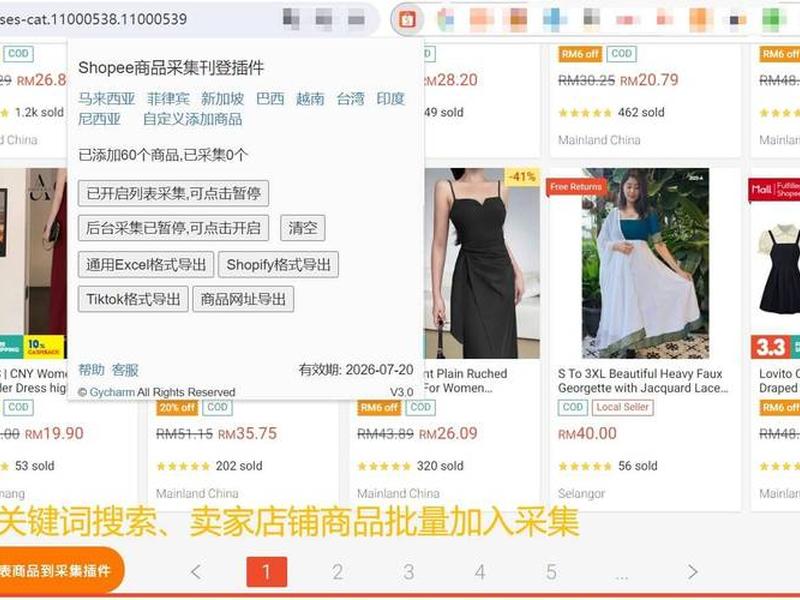Start background collection with 后台采集已暂停 button
Image resolution: width=800 pixels, height=600 pixels.
[173, 228]
